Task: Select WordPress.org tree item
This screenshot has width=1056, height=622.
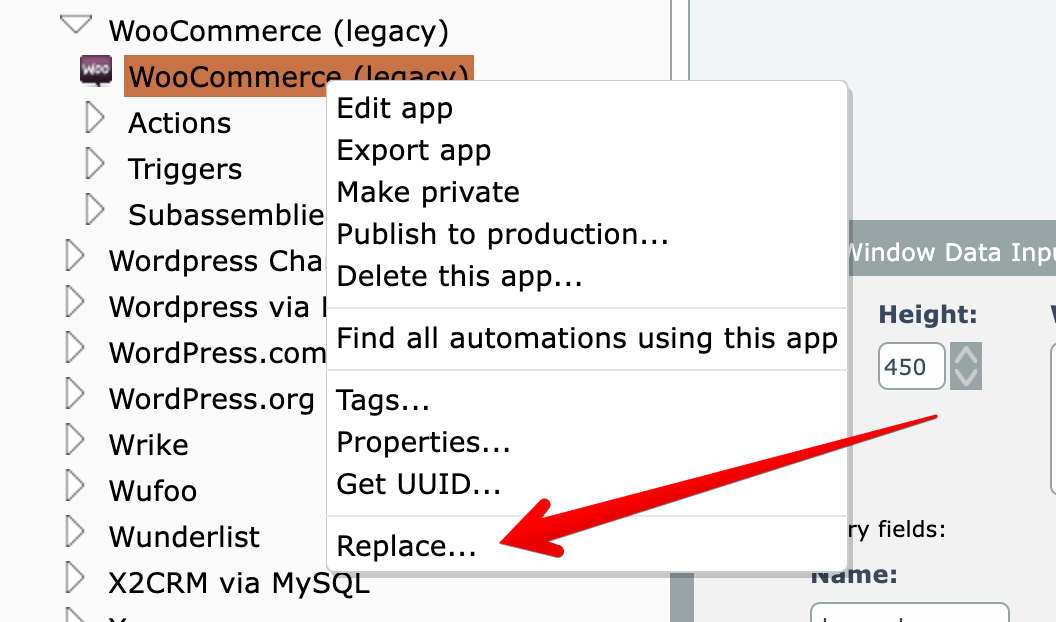Action: (211, 399)
